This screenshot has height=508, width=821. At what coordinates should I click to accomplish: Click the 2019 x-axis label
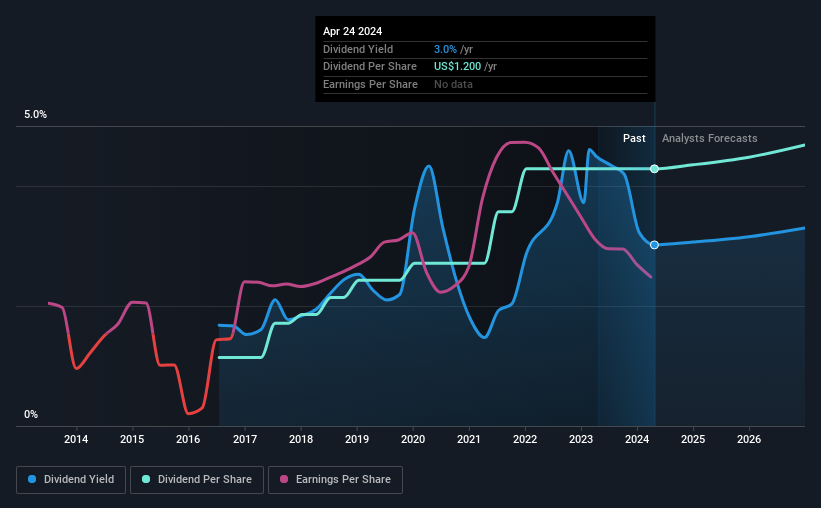(357, 439)
